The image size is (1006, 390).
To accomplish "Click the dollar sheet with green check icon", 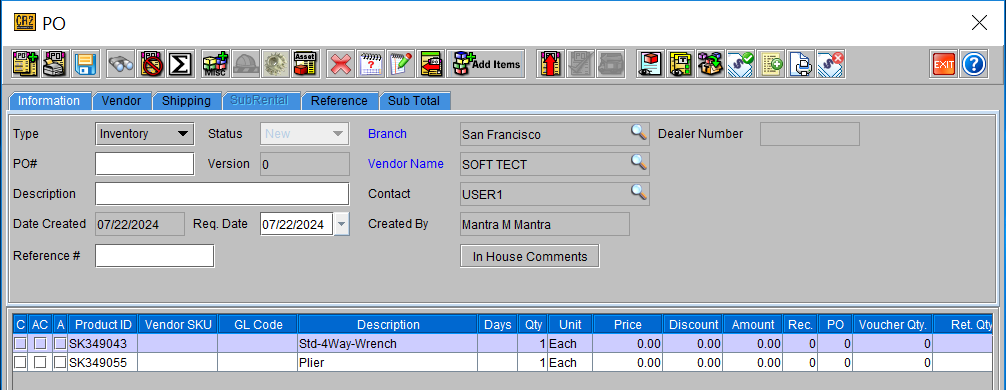I will point(740,64).
